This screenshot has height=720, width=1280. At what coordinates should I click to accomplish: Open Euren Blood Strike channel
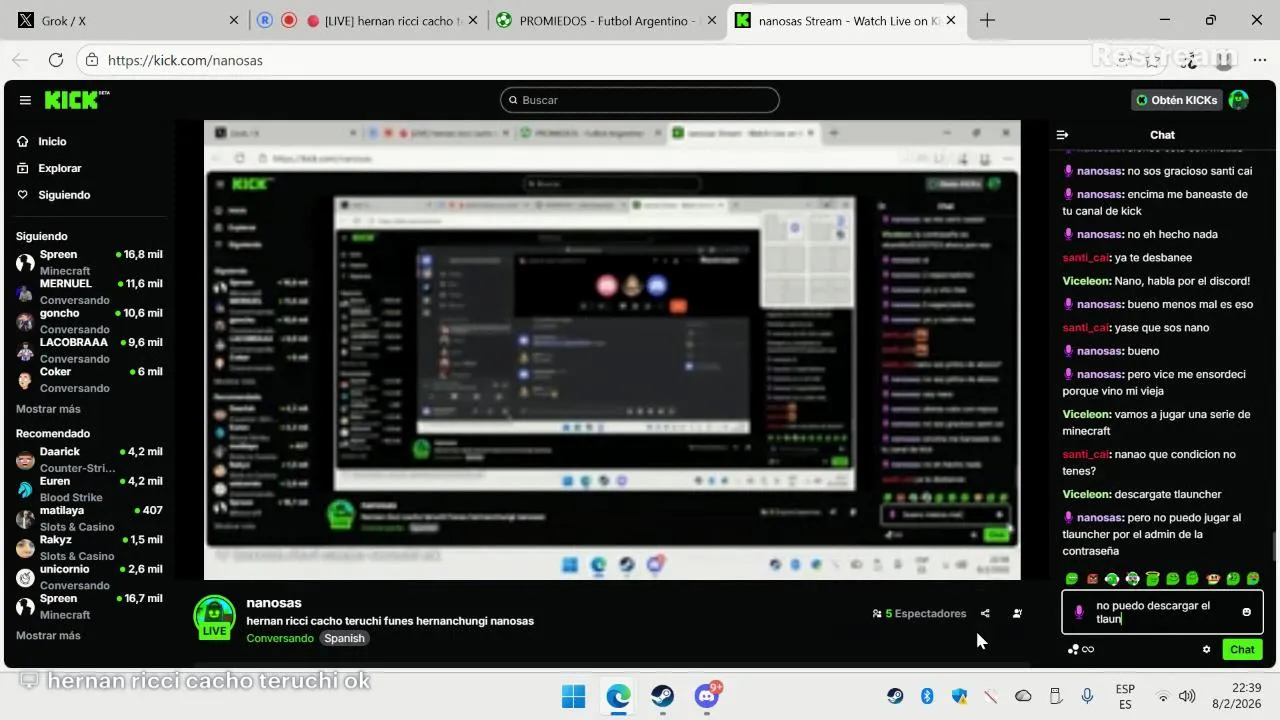tap(89, 489)
